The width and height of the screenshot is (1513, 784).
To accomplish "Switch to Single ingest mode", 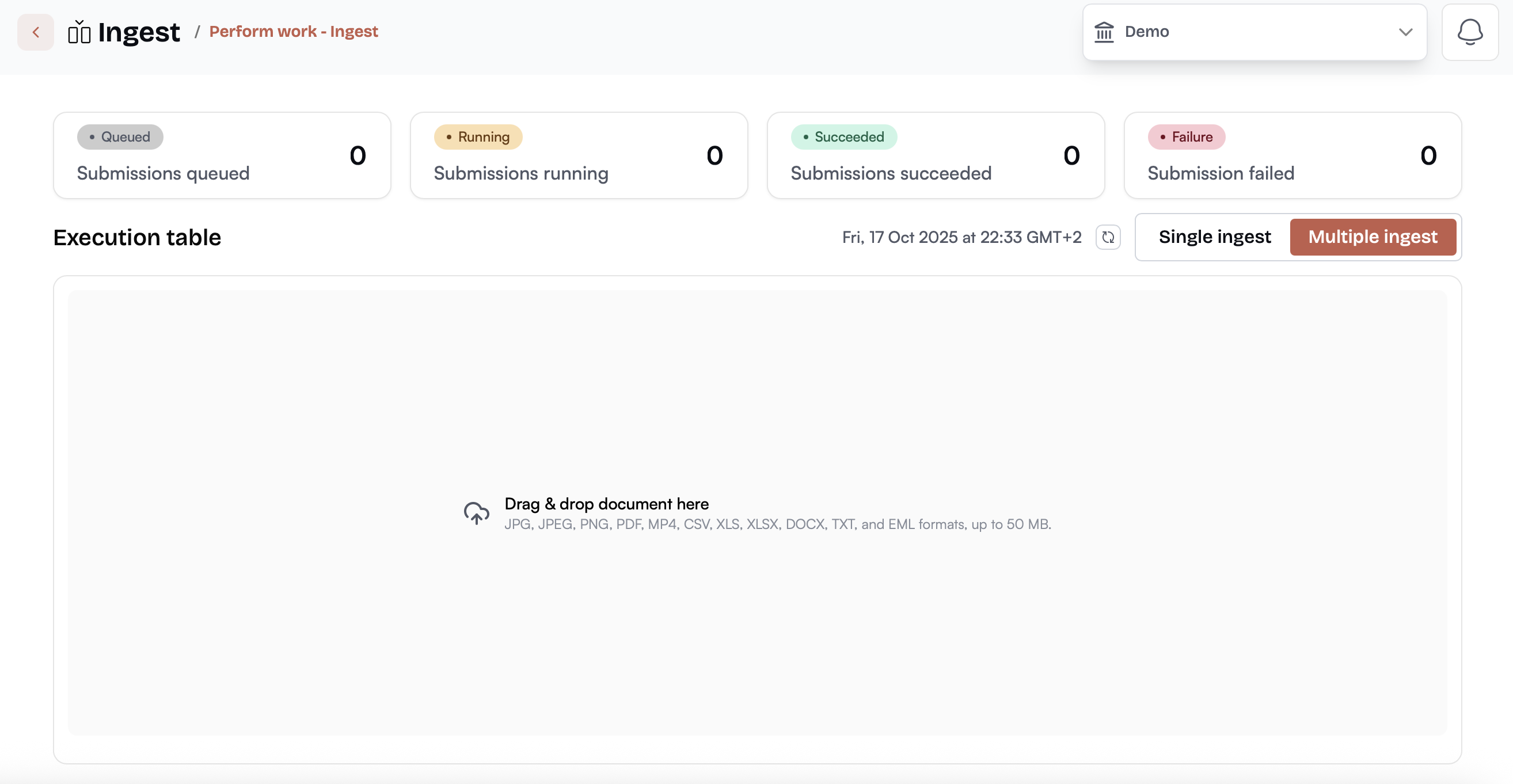I will (1214, 237).
